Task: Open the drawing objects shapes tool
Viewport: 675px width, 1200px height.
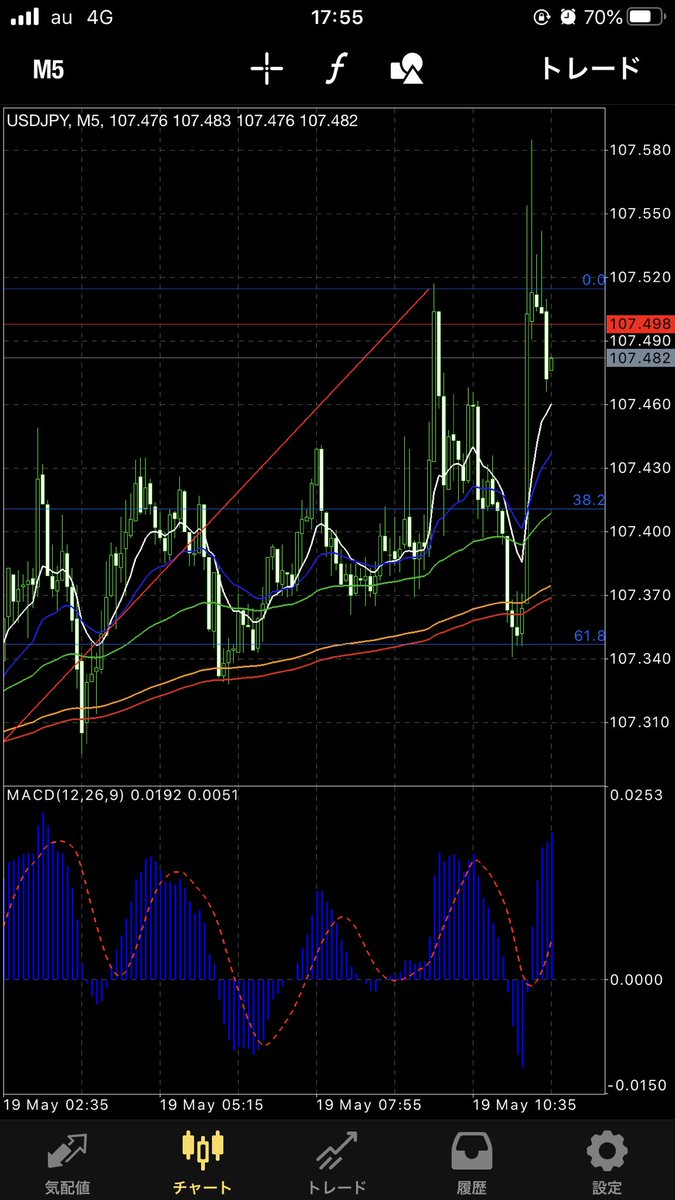Action: click(407, 69)
